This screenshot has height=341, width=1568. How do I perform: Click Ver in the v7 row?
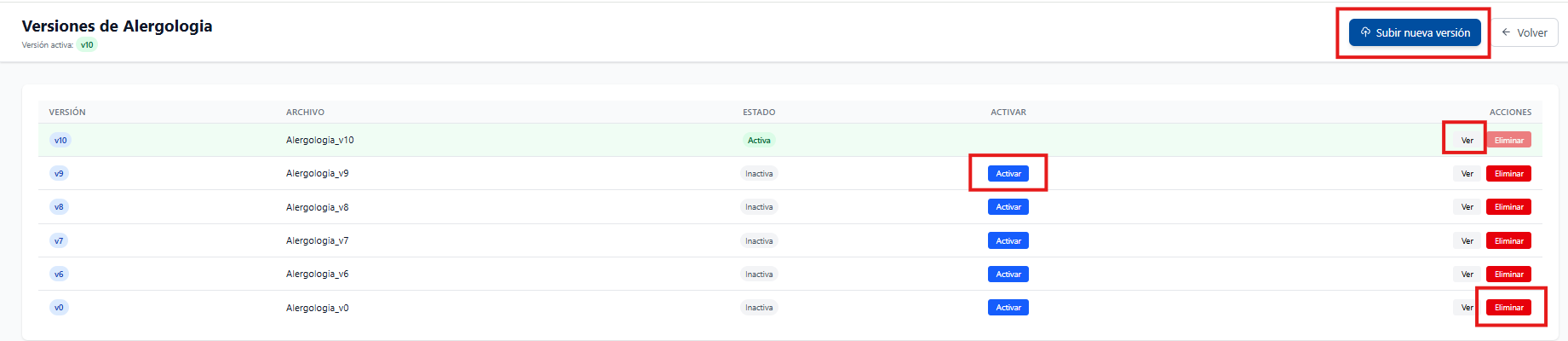tap(1467, 240)
